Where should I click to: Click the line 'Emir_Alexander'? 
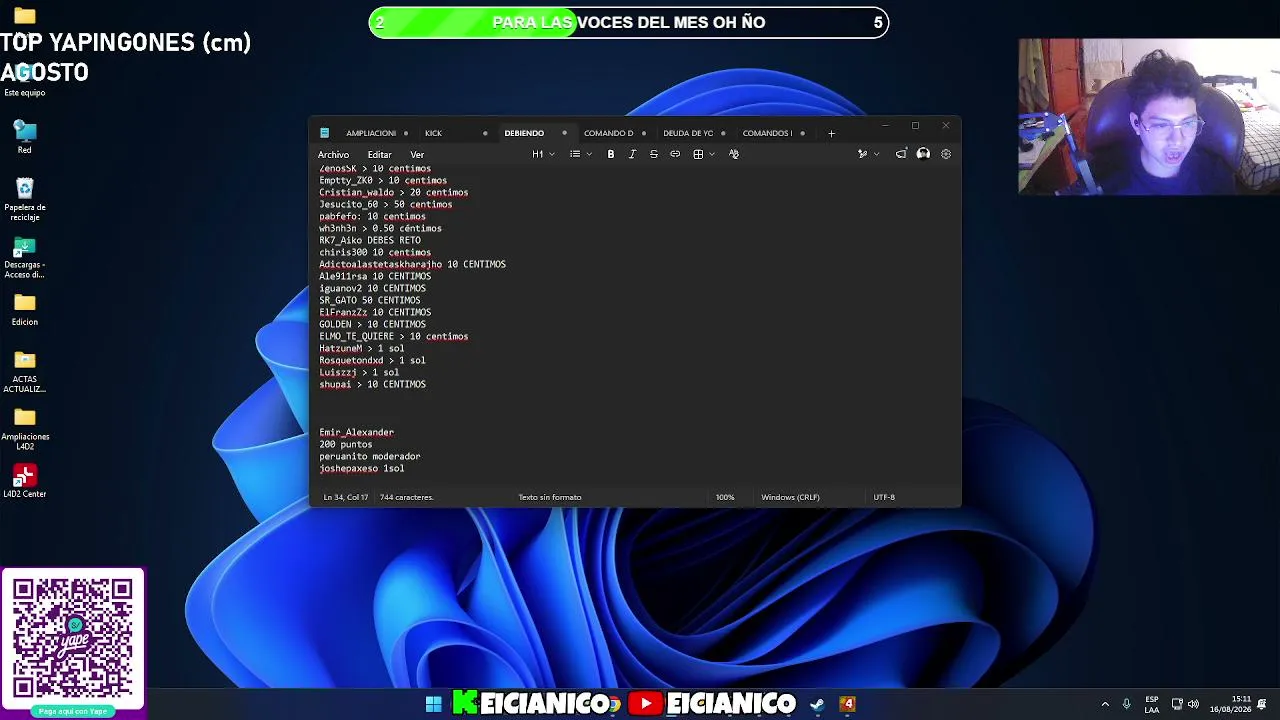click(x=357, y=432)
